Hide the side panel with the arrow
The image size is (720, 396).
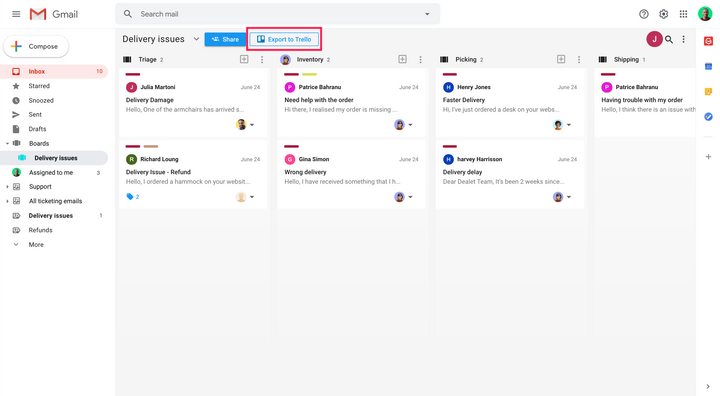click(708, 386)
